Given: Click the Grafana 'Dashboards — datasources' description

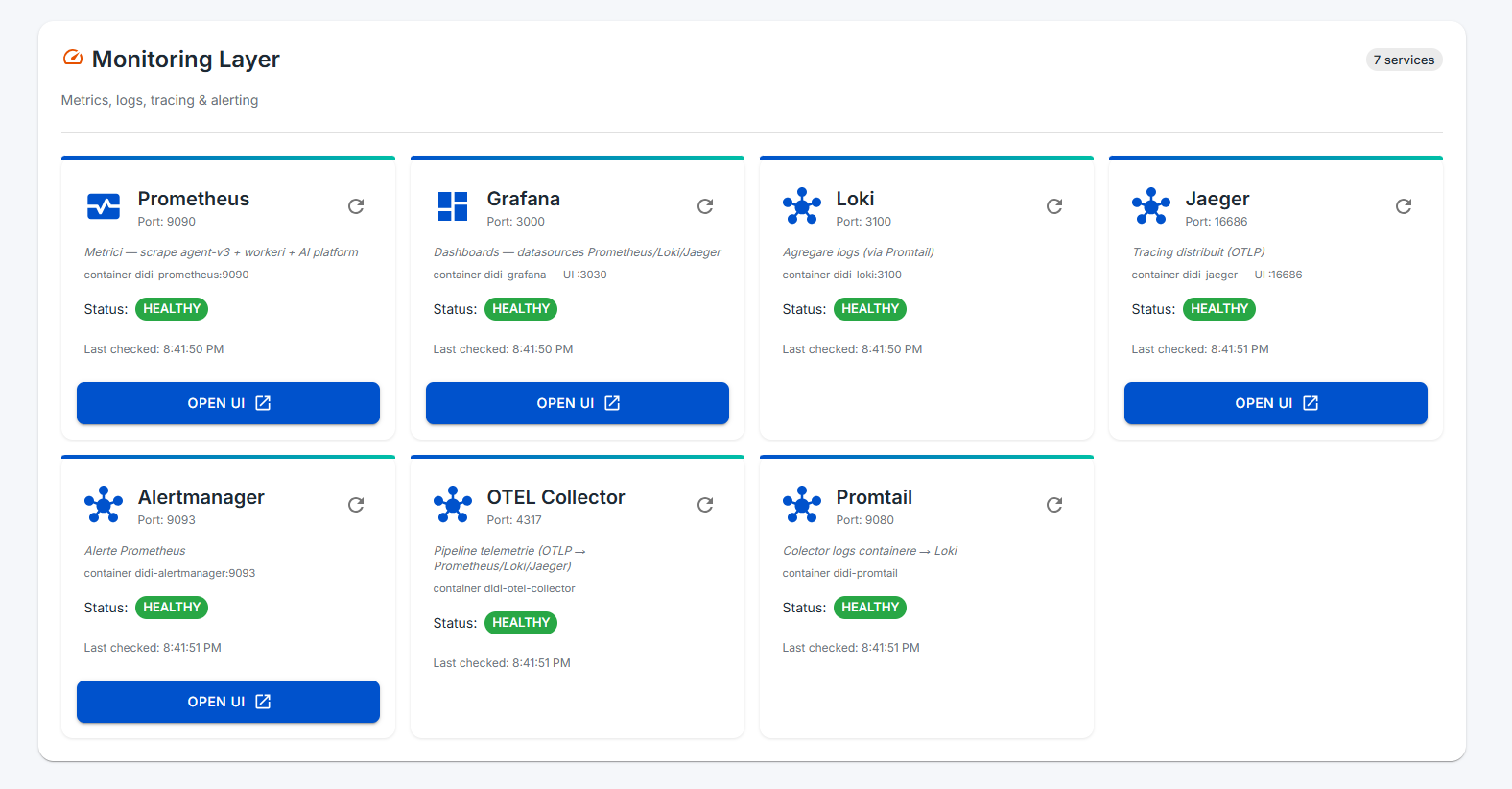Looking at the screenshot, I should click(x=578, y=252).
